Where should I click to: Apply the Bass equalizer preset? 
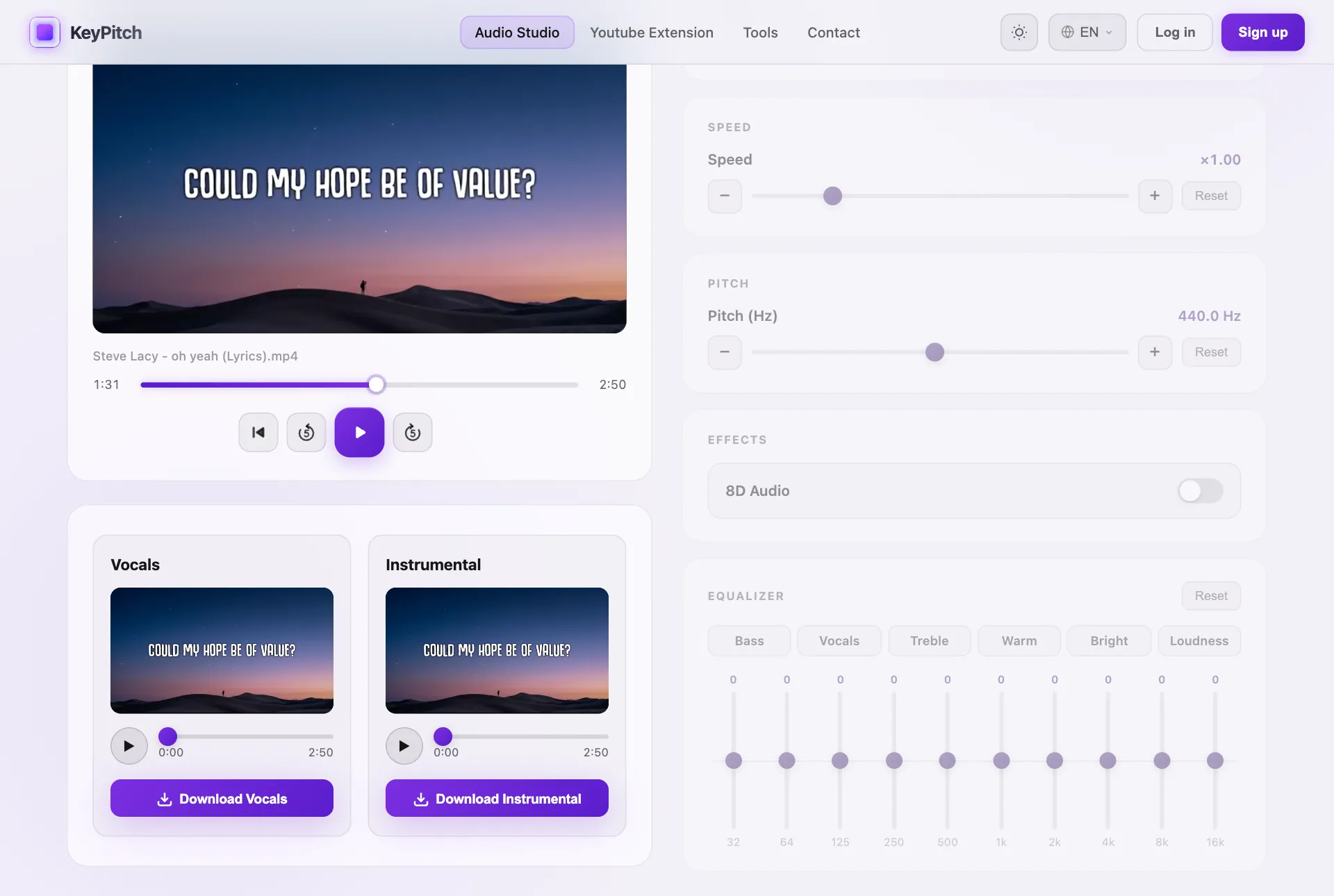click(749, 641)
